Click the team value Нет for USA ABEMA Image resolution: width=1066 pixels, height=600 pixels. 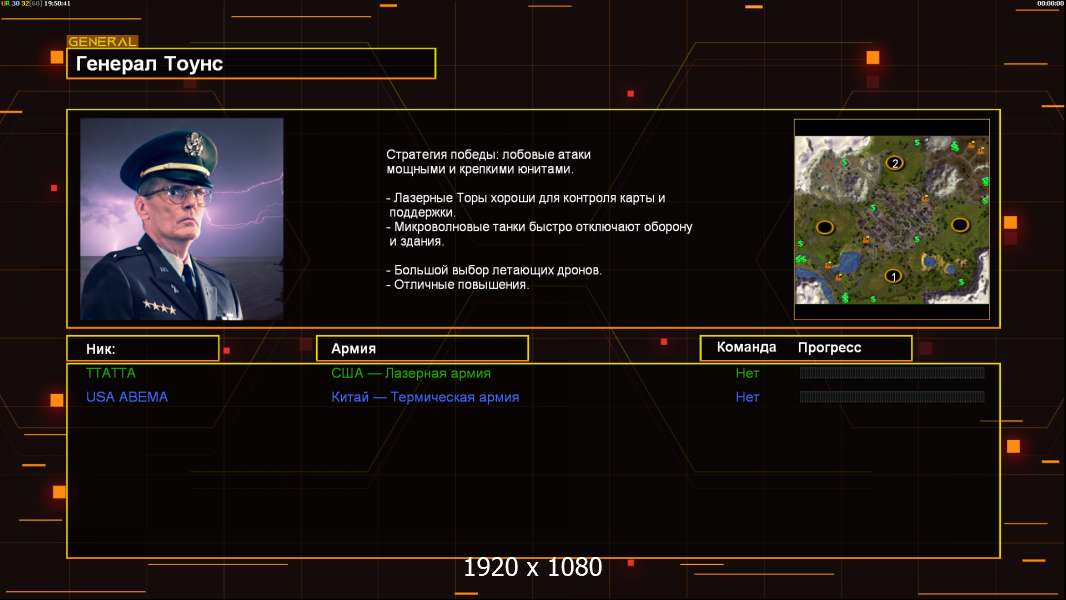[747, 397]
